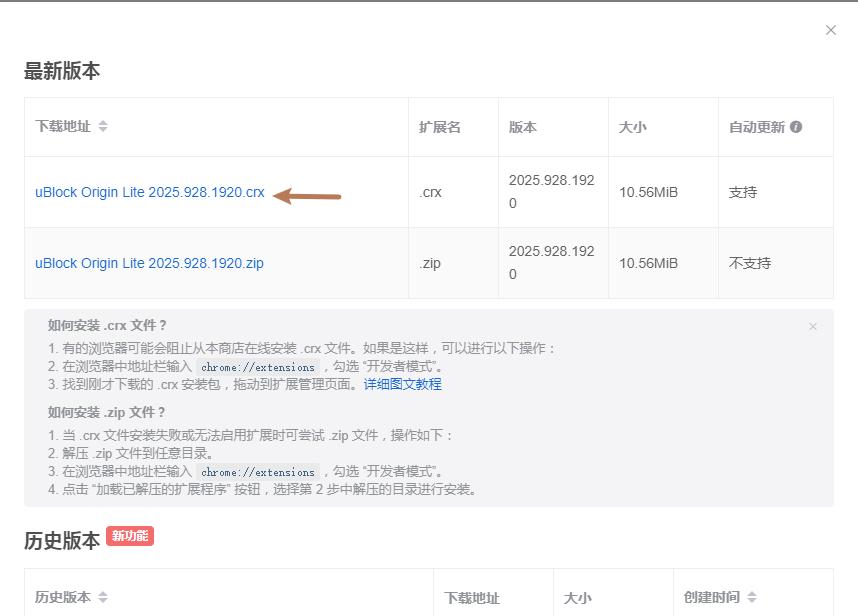
Task: Close the download dialog with the top X
Action: [x=831, y=30]
